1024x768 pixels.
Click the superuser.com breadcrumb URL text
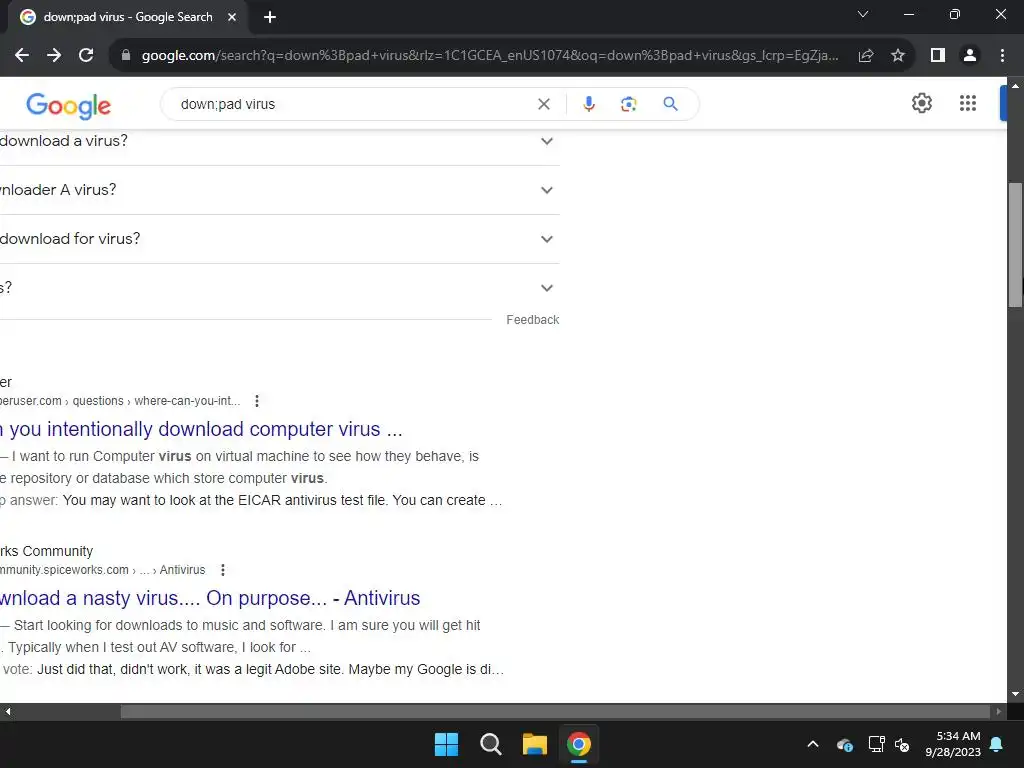pyautogui.click(x=120, y=401)
